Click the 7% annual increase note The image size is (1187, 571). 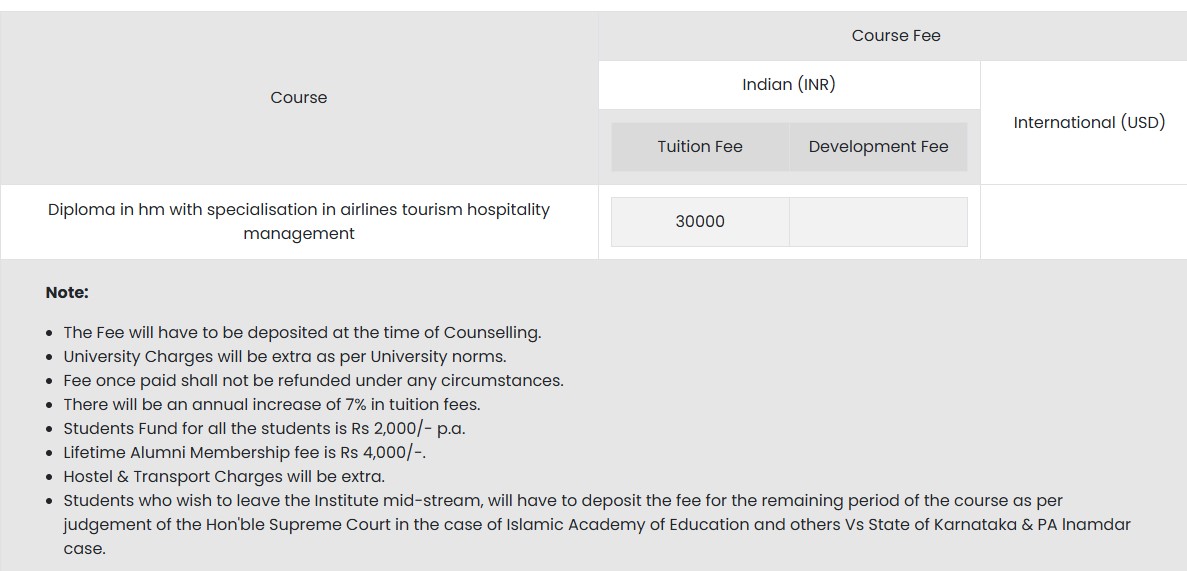point(272,405)
